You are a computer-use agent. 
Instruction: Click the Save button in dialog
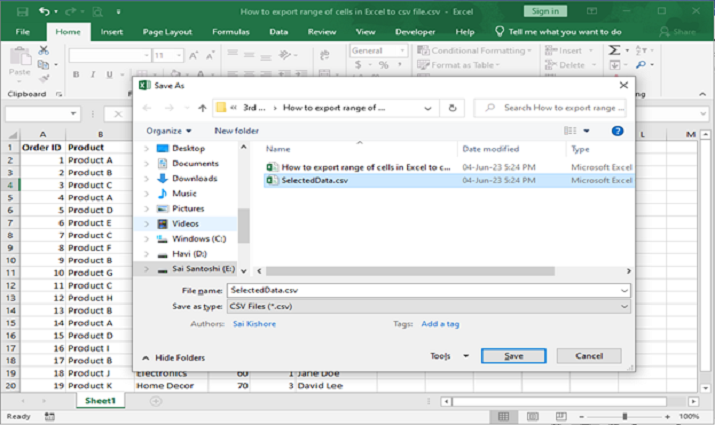(x=513, y=356)
